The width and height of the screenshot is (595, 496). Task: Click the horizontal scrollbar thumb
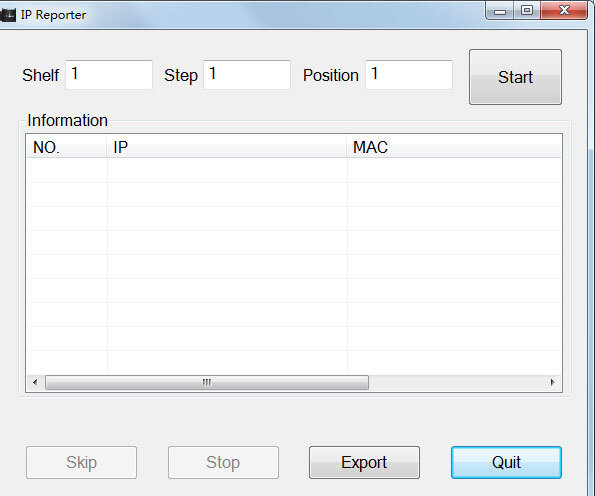tap(207, 382)
